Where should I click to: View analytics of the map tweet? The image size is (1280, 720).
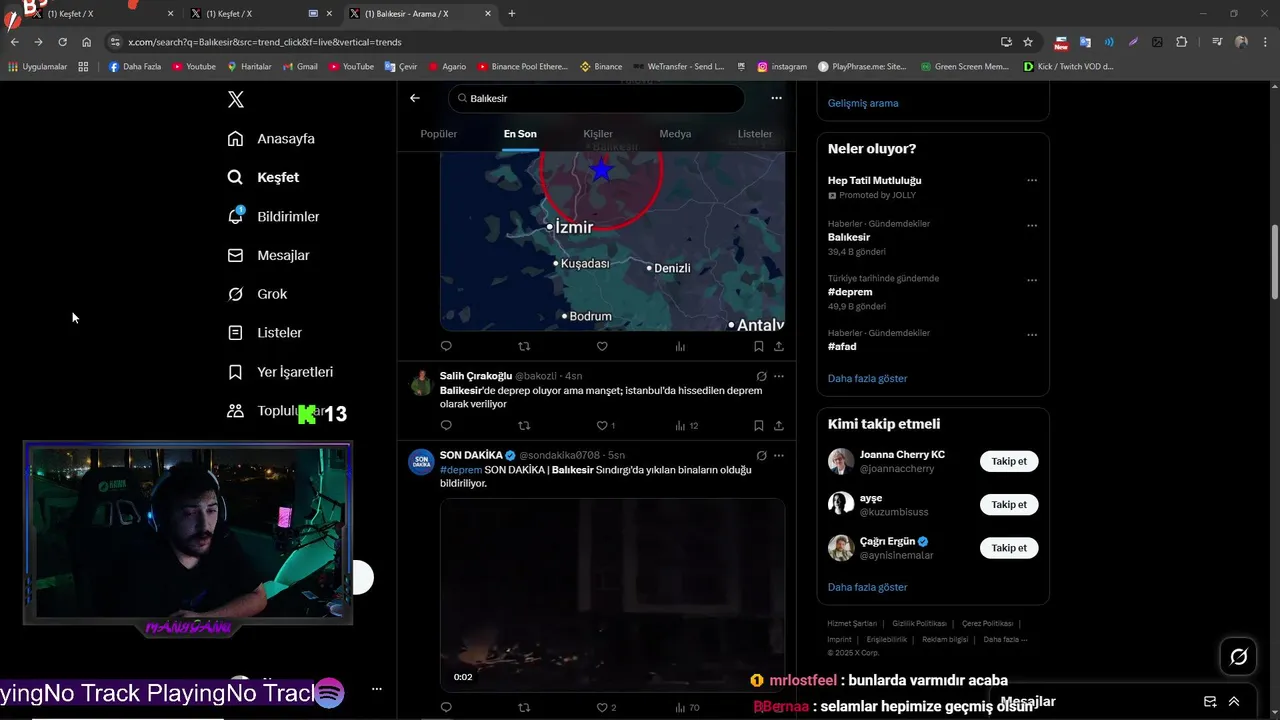point(680,346)
